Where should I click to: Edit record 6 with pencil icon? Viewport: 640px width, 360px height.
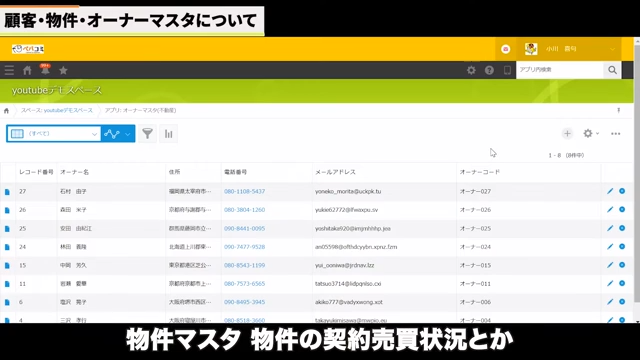610,302
